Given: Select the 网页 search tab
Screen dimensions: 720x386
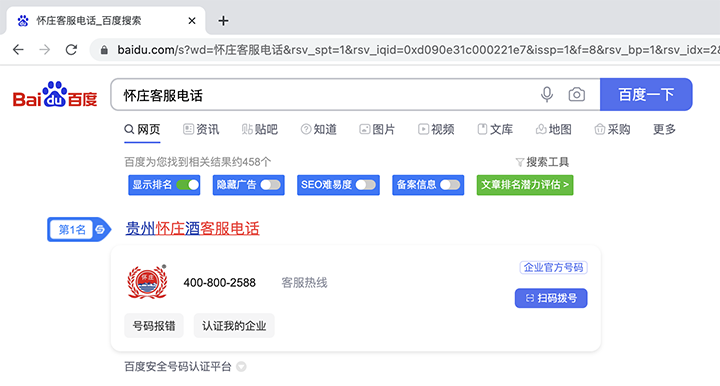Looking at the screenshot, I should (x=142, y=129).
